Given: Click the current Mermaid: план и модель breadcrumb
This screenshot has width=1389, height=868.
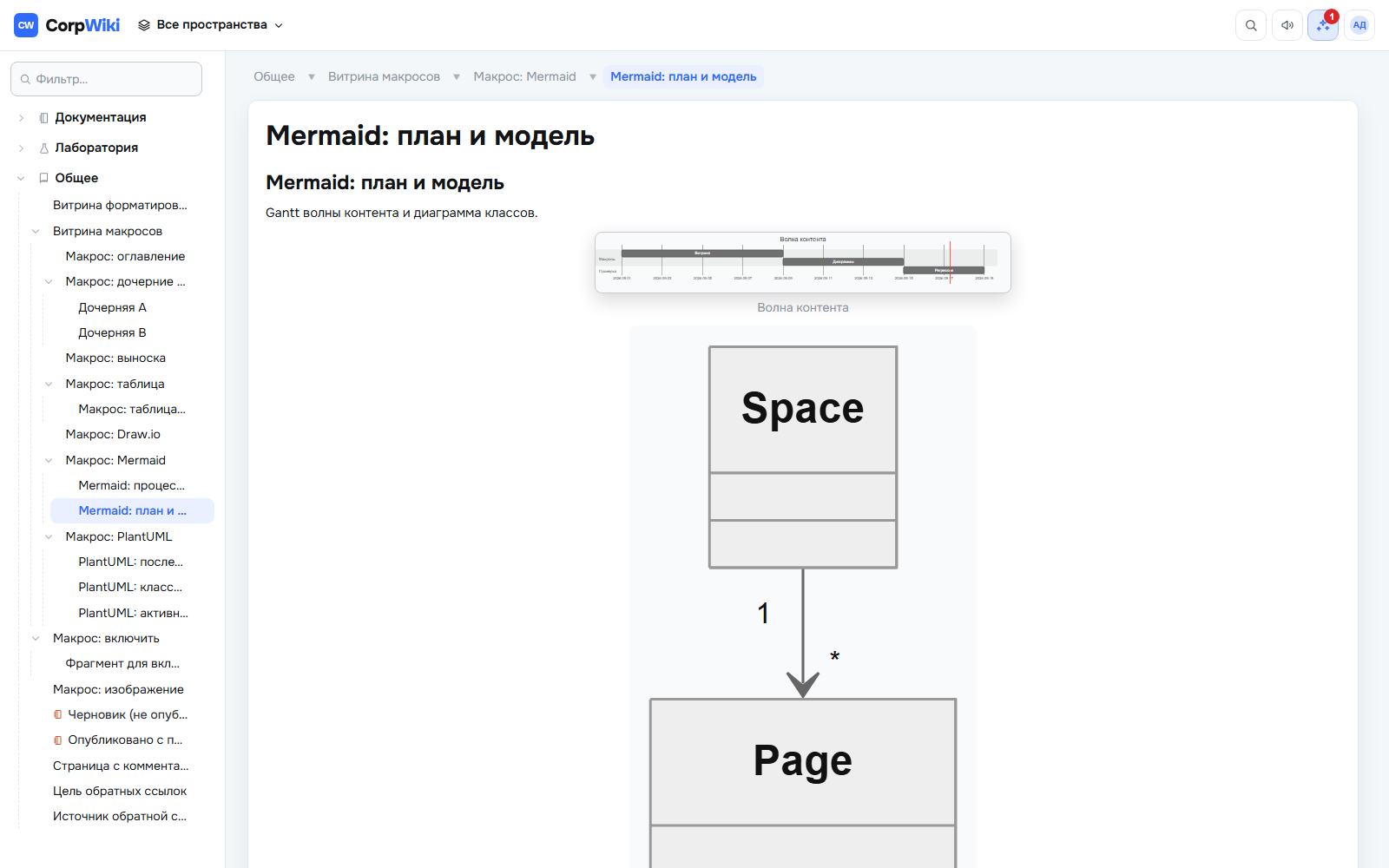Looking at the screenshot, I should pyautogui.click(x=683, y=76).
